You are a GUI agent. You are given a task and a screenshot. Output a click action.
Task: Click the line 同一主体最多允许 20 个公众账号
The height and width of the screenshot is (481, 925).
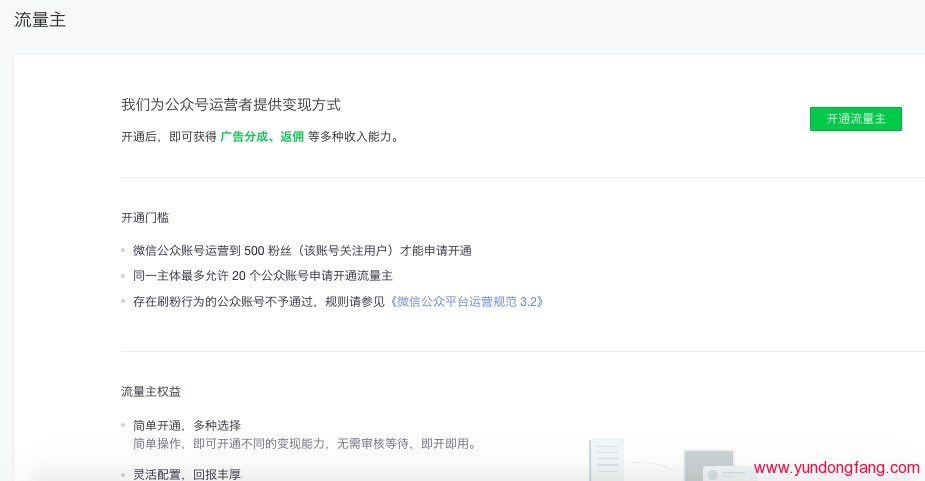pos(263,276)
